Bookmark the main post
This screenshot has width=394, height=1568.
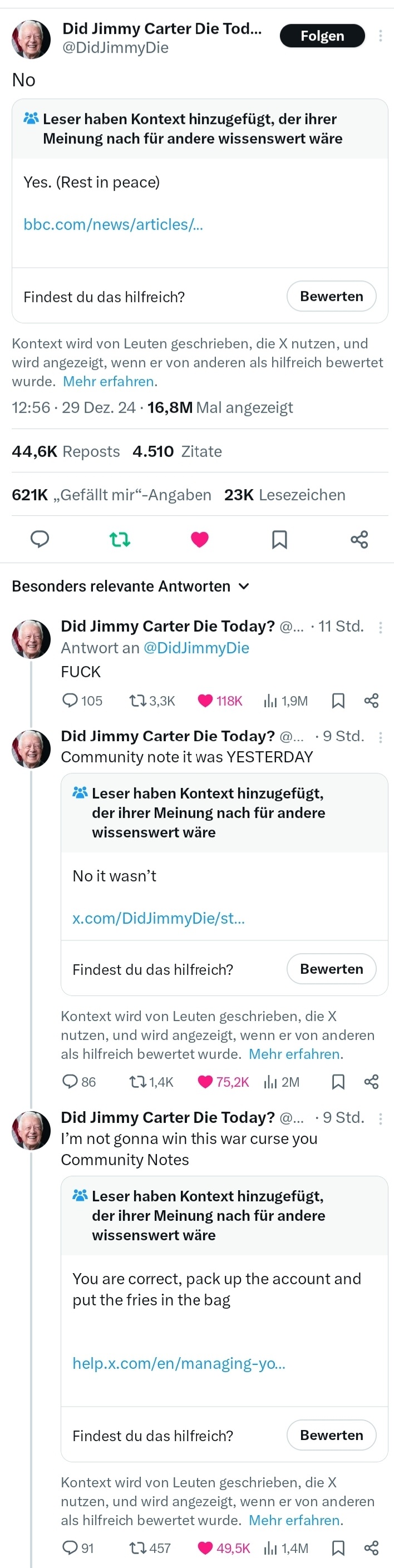(x=279, y=539)
